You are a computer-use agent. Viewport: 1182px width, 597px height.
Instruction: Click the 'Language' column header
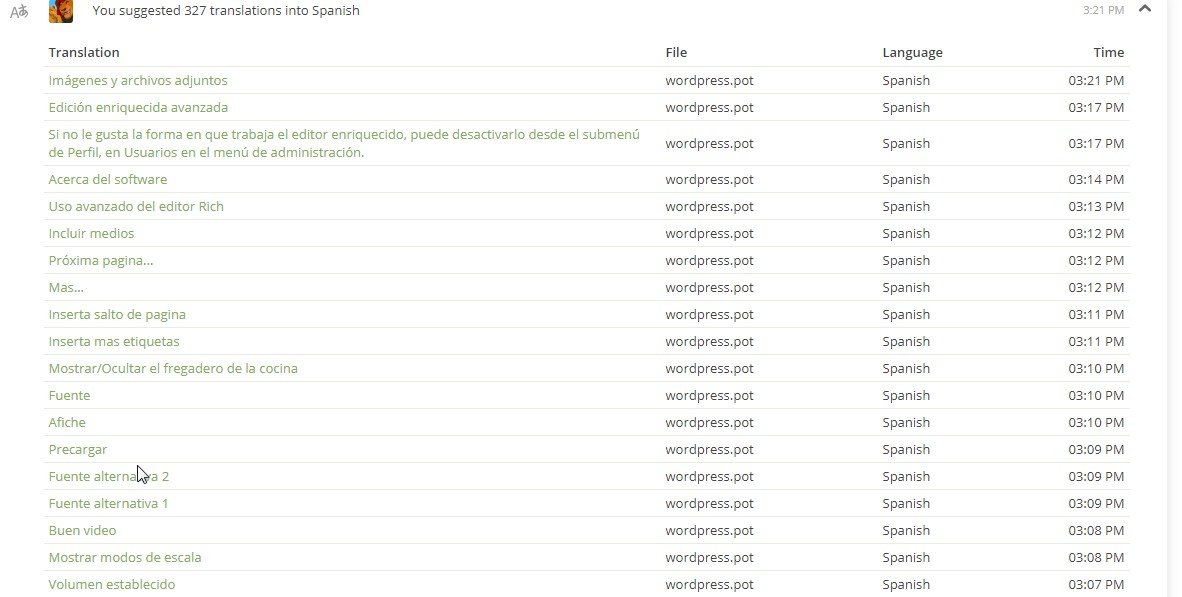coord(912,53)
